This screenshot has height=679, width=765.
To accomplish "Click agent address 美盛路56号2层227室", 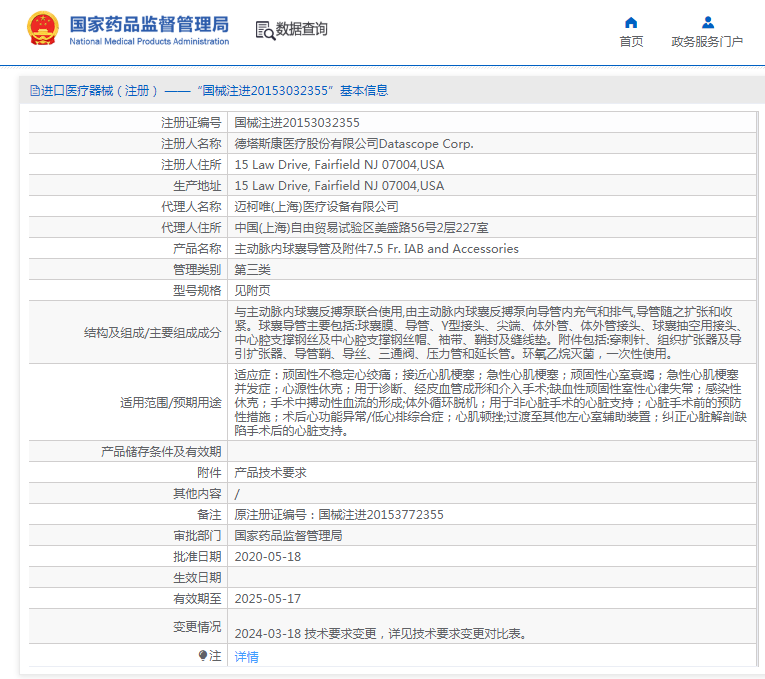I will pos(362,227).
